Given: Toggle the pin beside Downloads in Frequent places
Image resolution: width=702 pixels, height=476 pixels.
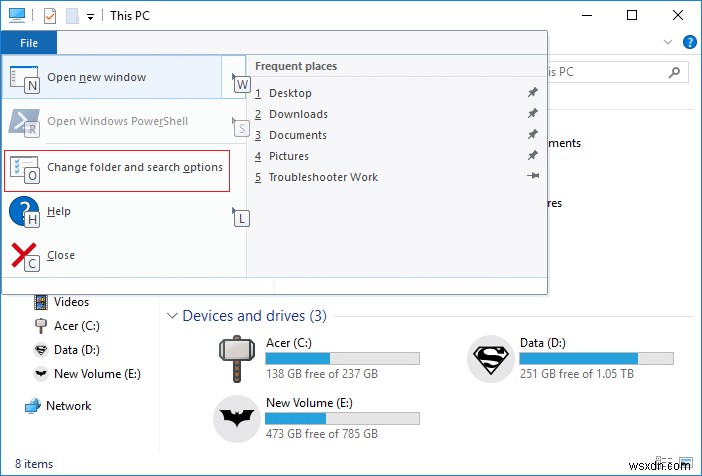Looking at the screenshot, I should [x=533, y=114].
